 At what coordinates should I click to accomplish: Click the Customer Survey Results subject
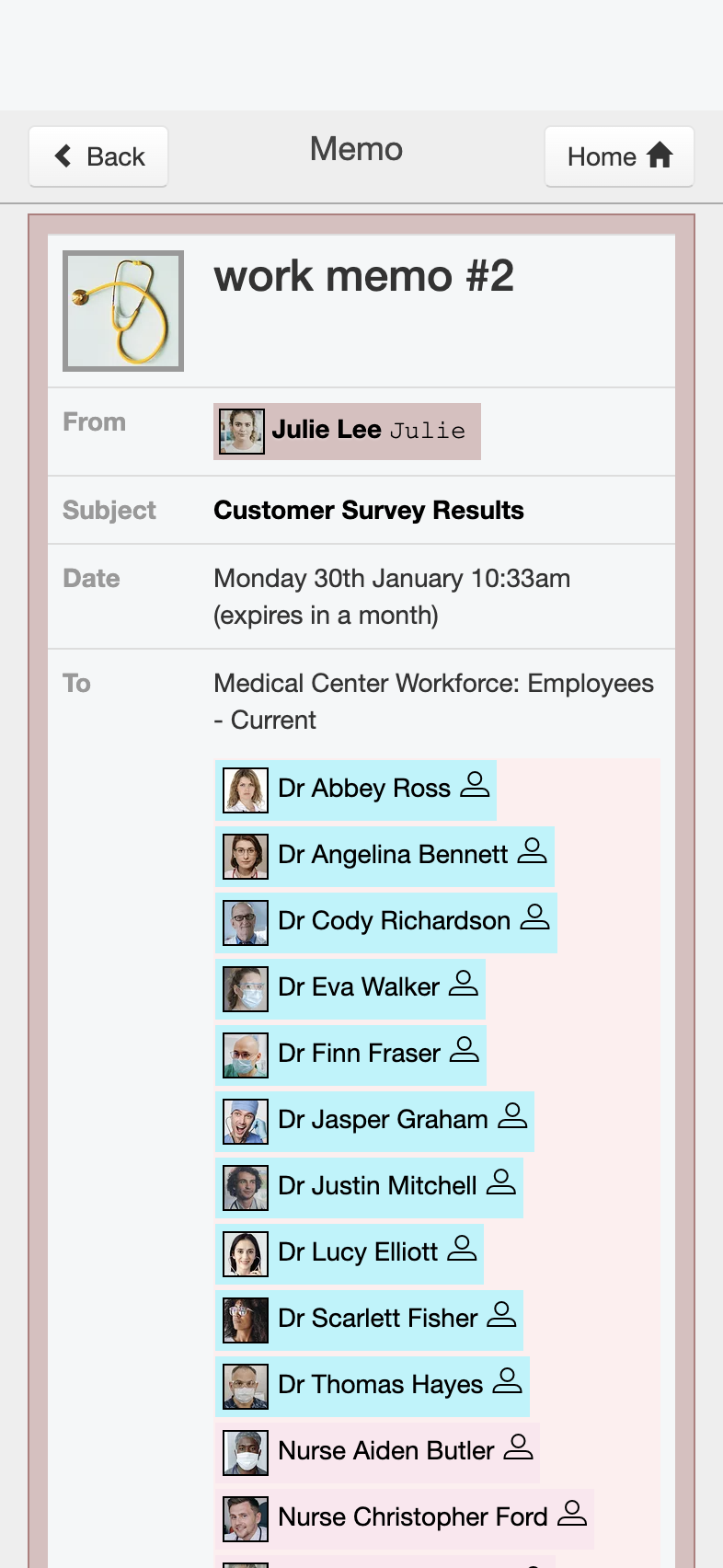pyautogui.click(x=369, y=510)
